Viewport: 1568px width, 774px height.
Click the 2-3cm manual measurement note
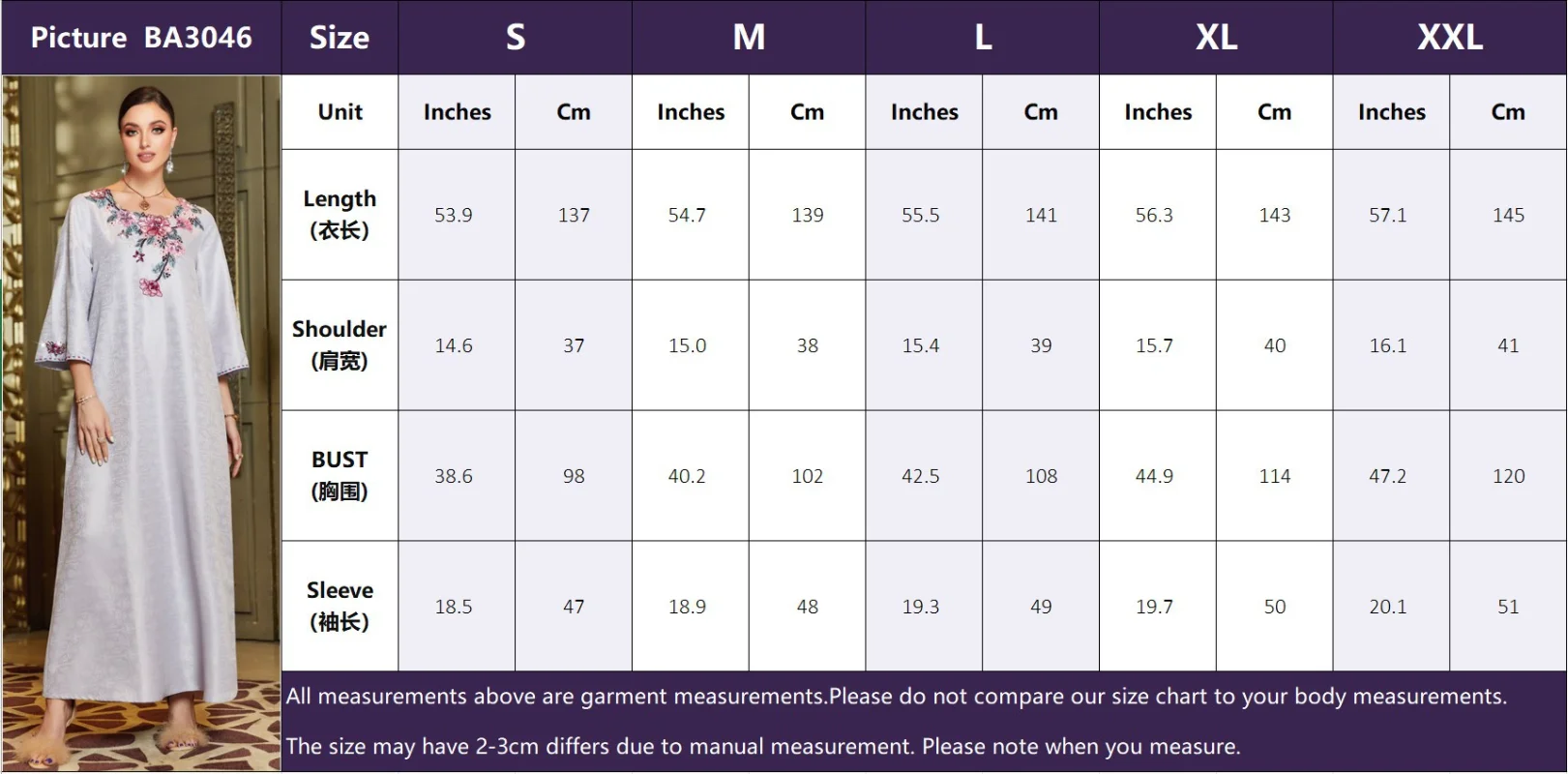pos(763,747)
